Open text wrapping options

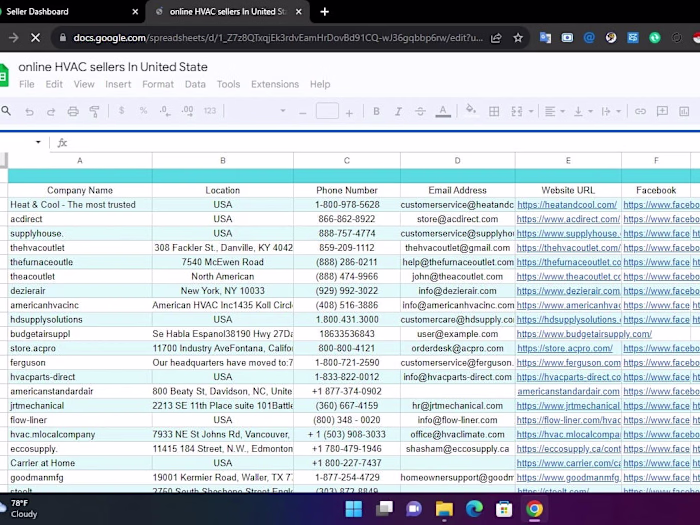tap(611, 111)
